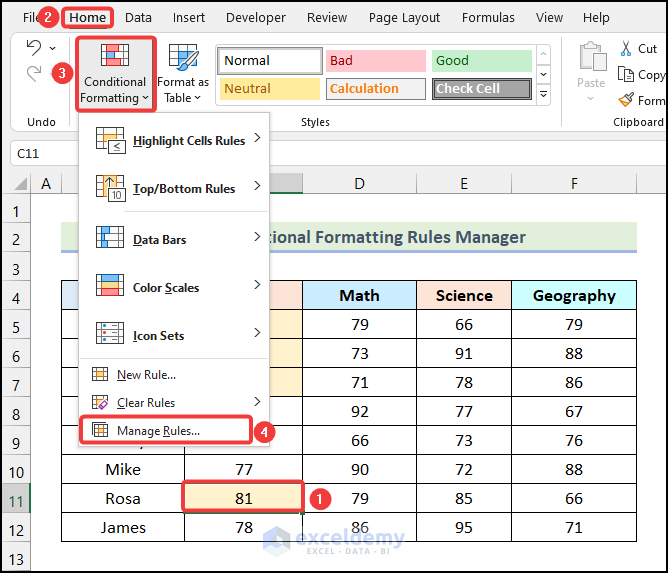
Task: Click the Geography header cell
Action: [574, 295]
